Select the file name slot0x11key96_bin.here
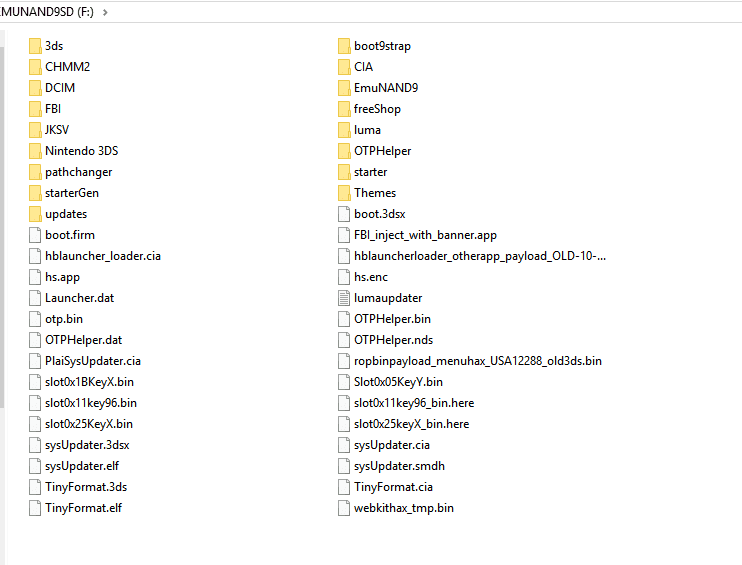The height and width of the screenshot is (565, 742). pyautogui.click(x=414, y=403)
